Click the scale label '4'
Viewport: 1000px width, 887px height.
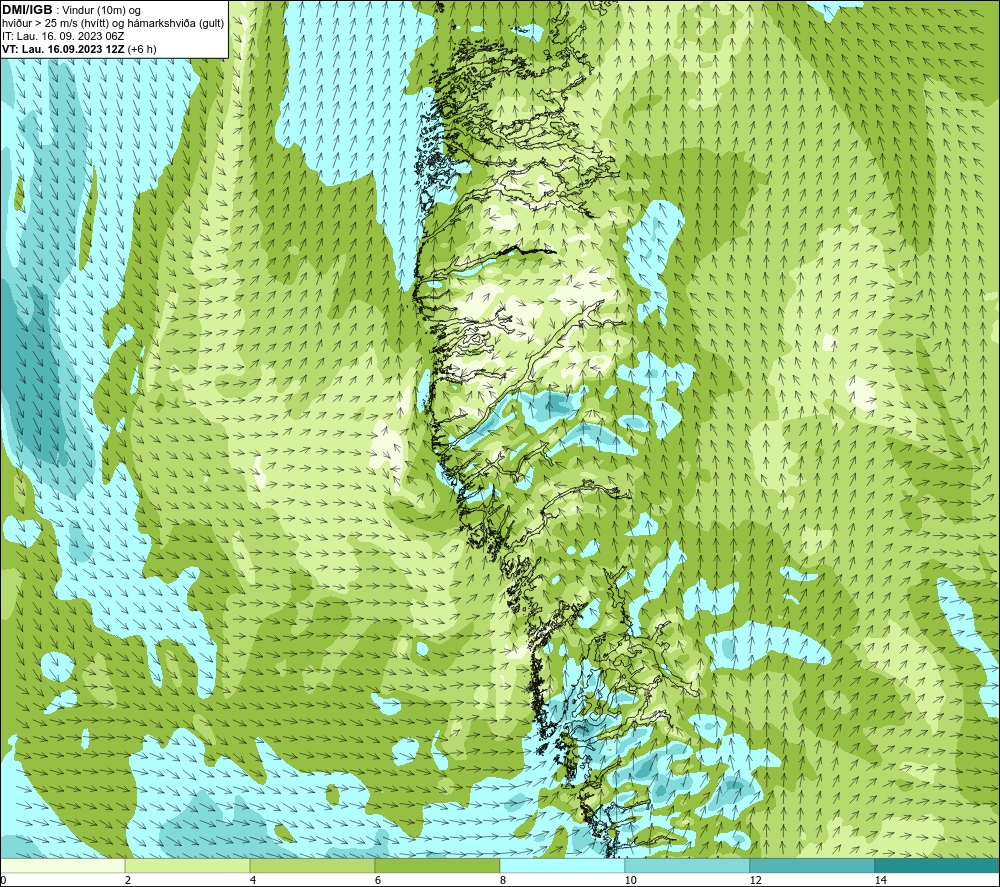[x=253, y=881]
